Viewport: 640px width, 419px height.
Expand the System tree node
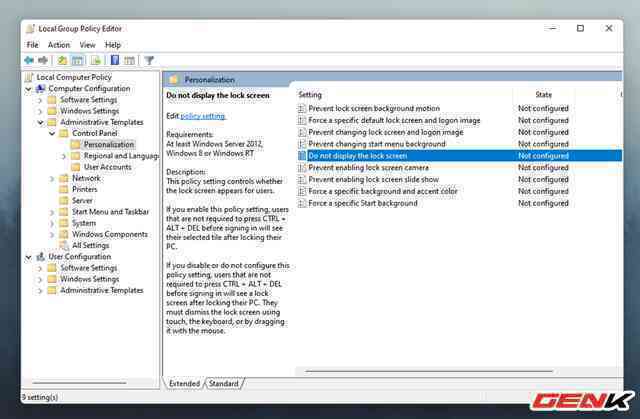coord(52,223)
